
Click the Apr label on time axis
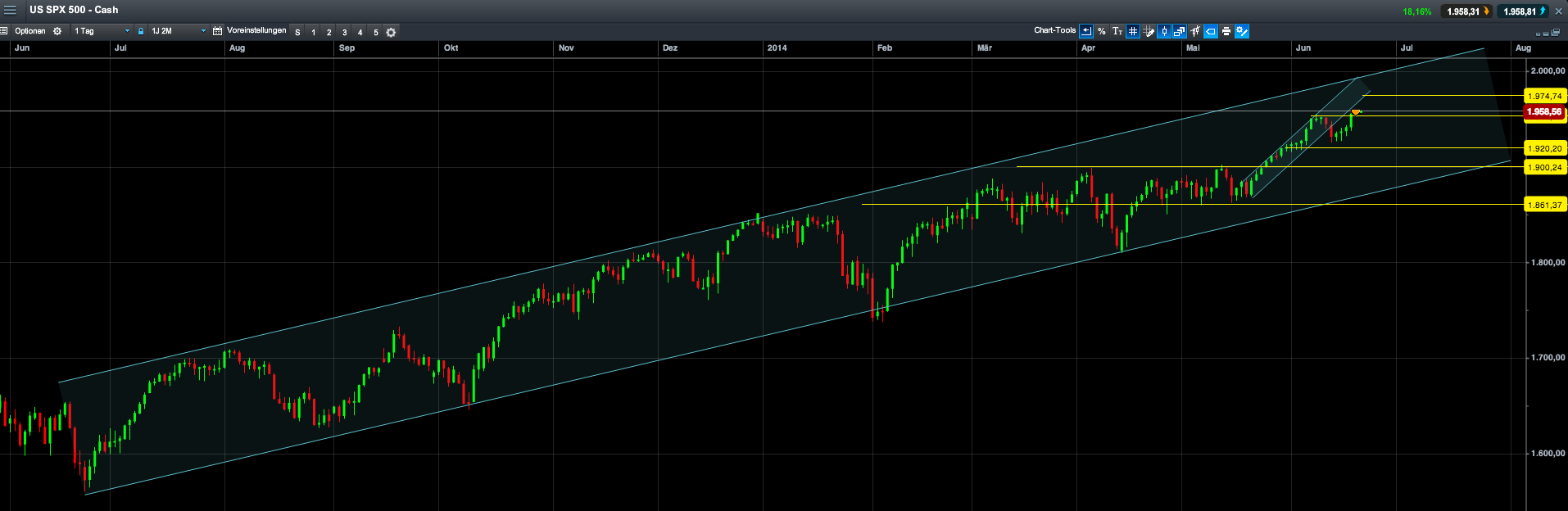[1088, 47]
